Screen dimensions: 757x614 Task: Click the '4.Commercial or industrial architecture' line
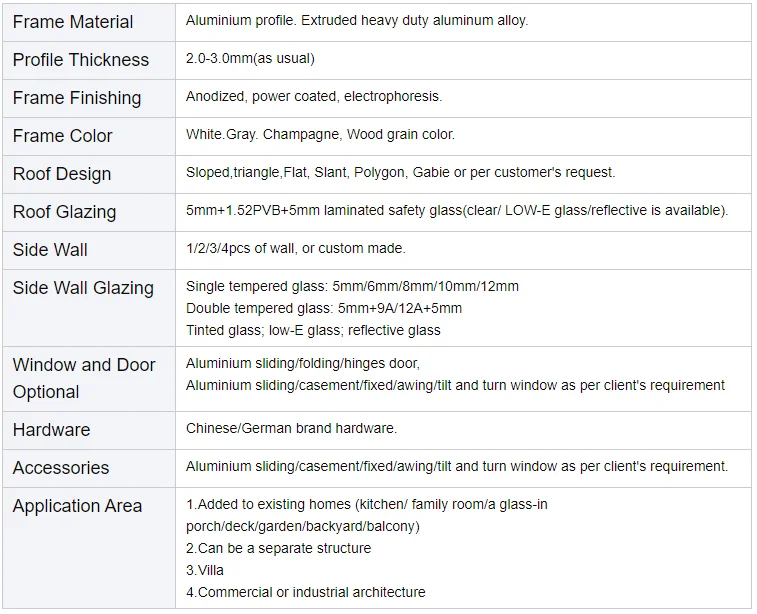click(x=306, y=593)
